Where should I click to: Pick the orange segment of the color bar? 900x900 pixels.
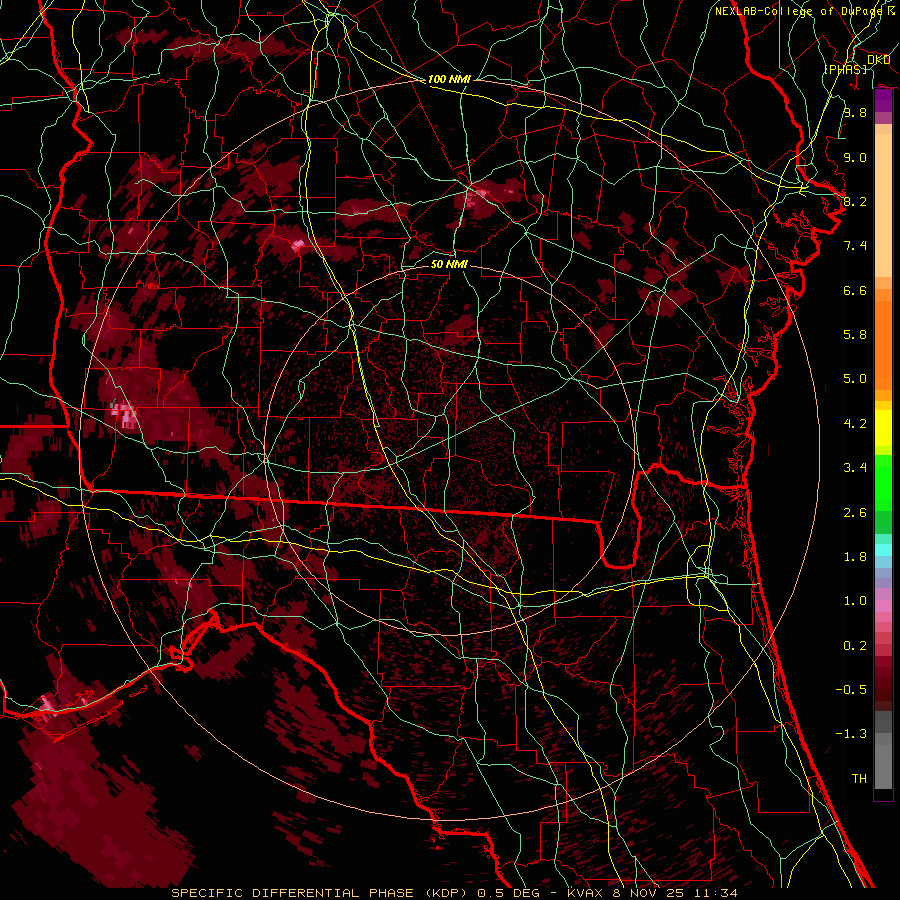click(x=883, y=344)
